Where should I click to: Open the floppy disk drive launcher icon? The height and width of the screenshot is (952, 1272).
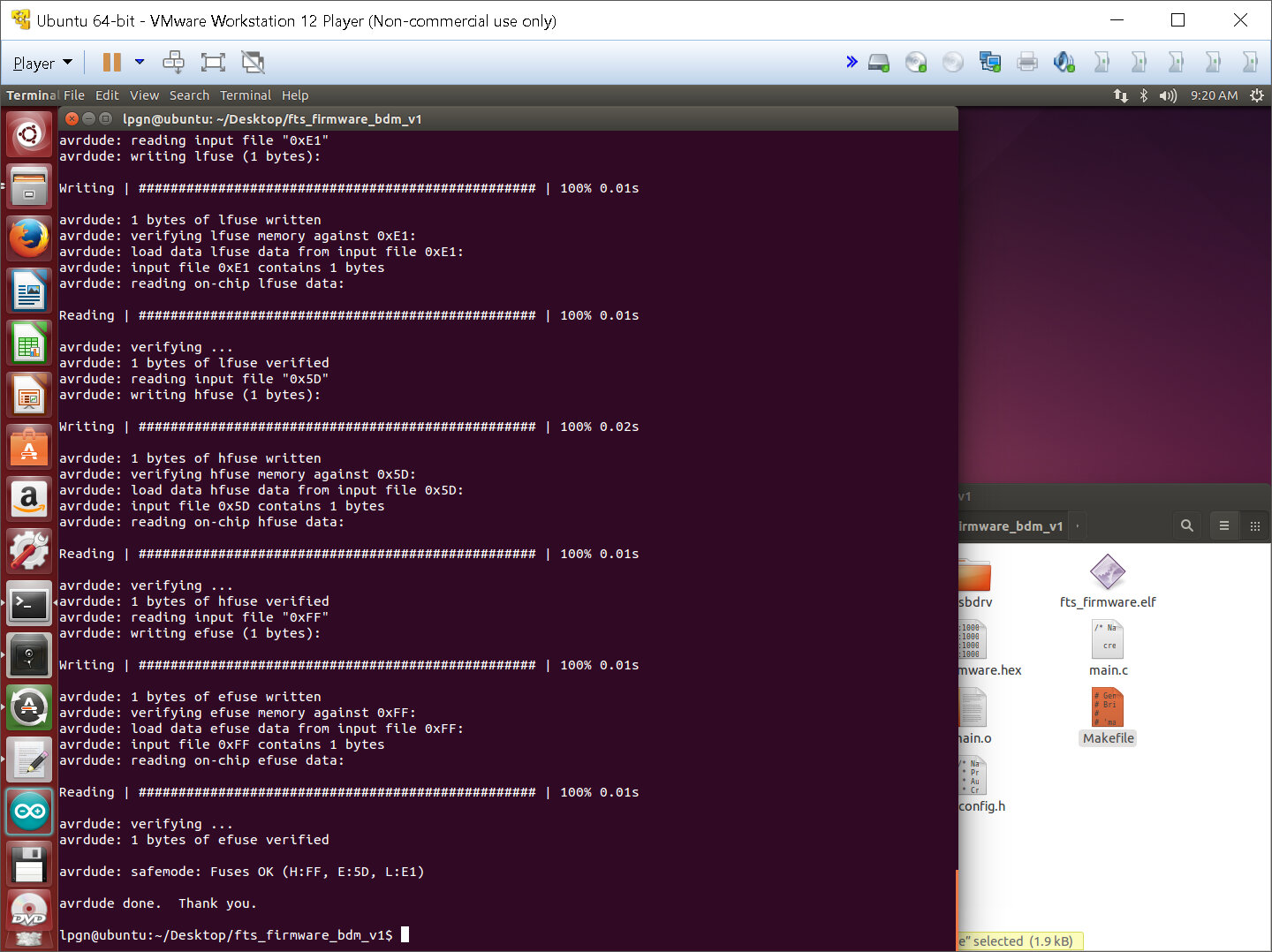[29, 865]
